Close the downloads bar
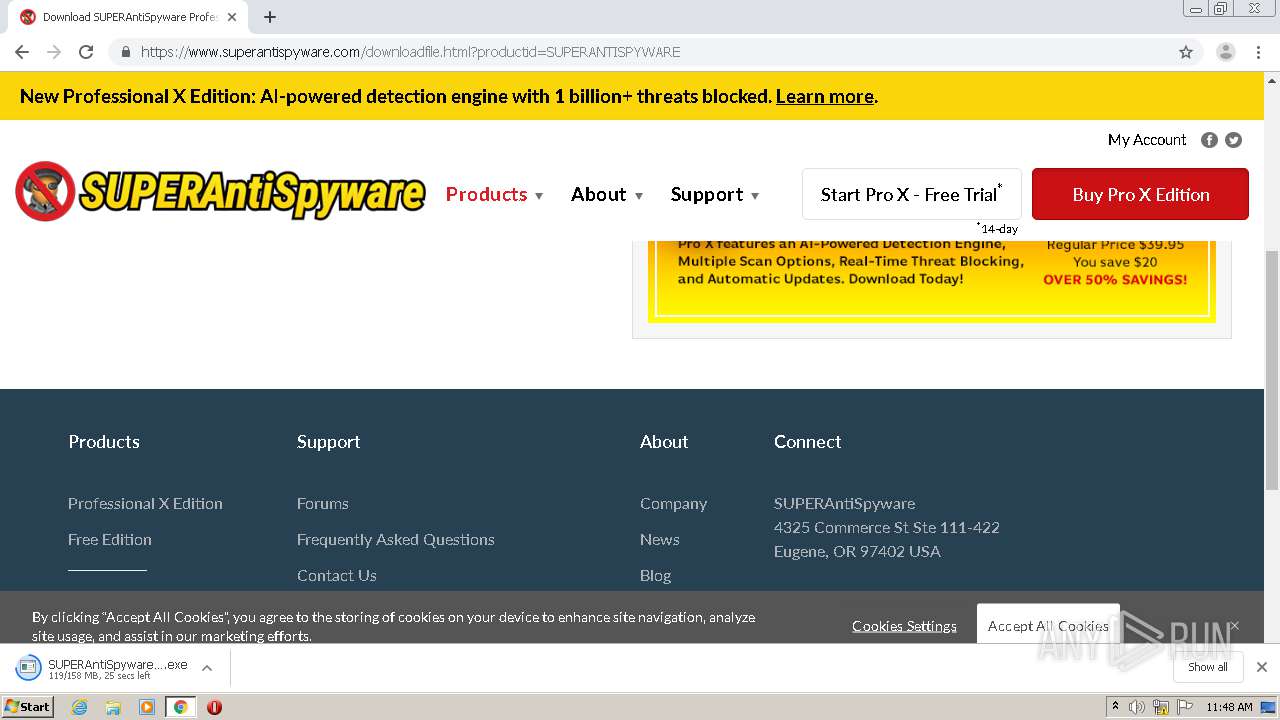This screenshot has width=1280, height=720. pos(1262,667)
